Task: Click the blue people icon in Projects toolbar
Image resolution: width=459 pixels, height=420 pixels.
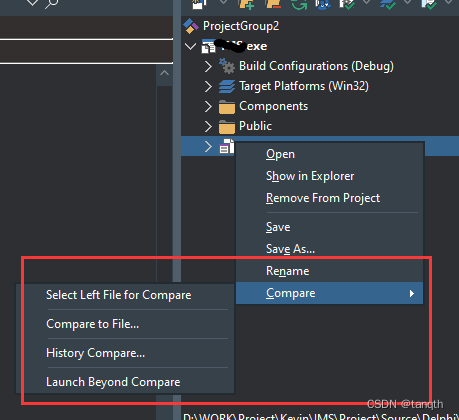Action: 323,4
